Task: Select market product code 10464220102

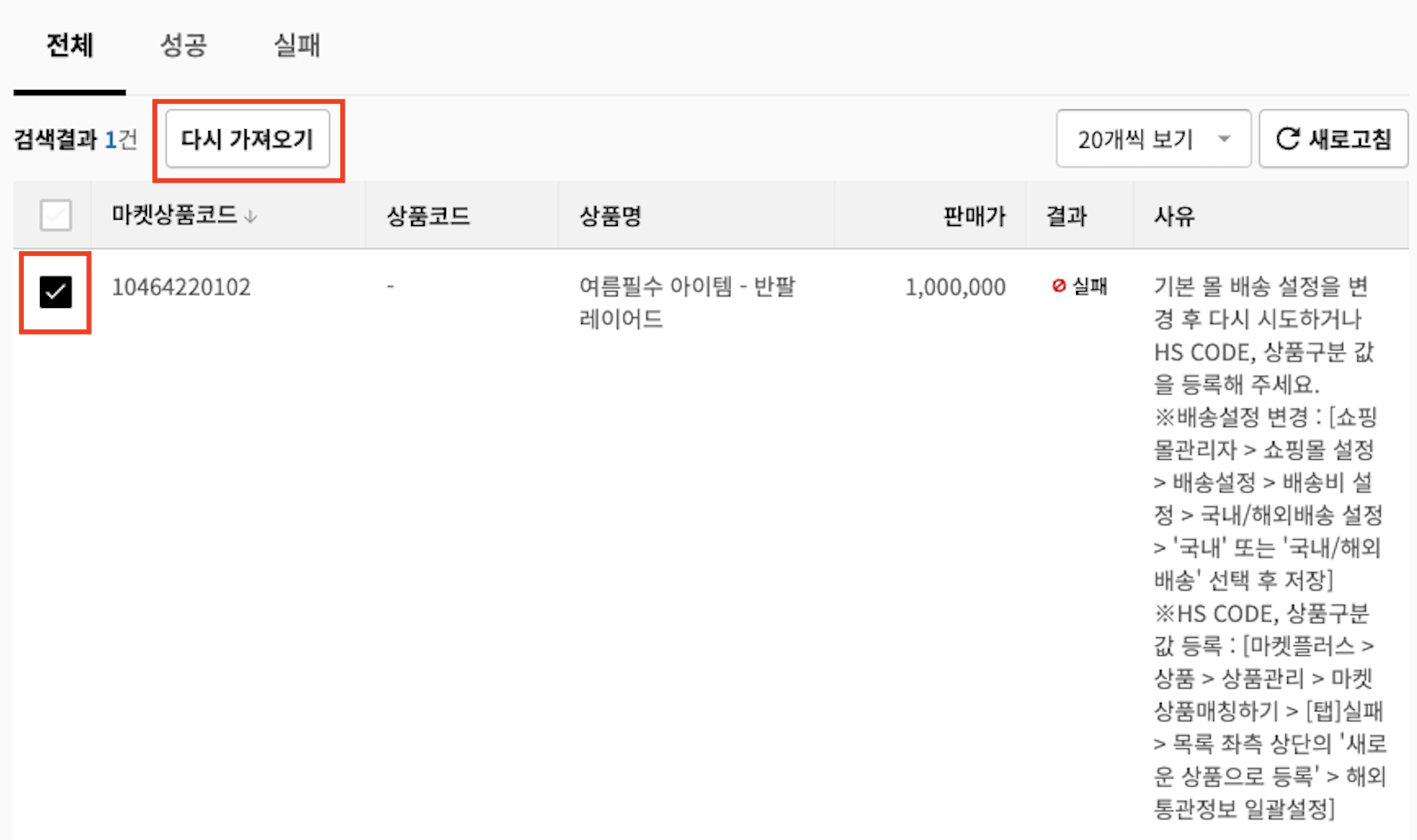Action: pos(181,287)
